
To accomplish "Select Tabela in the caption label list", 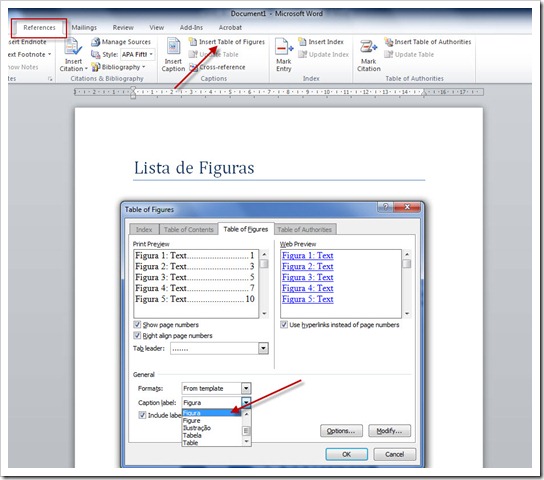I will coord(192,435).
